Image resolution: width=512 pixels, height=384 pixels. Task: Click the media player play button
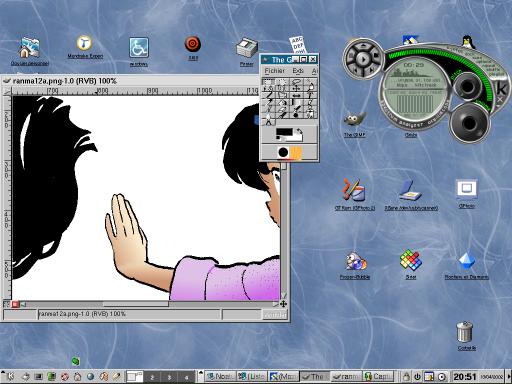pos(363,59)
